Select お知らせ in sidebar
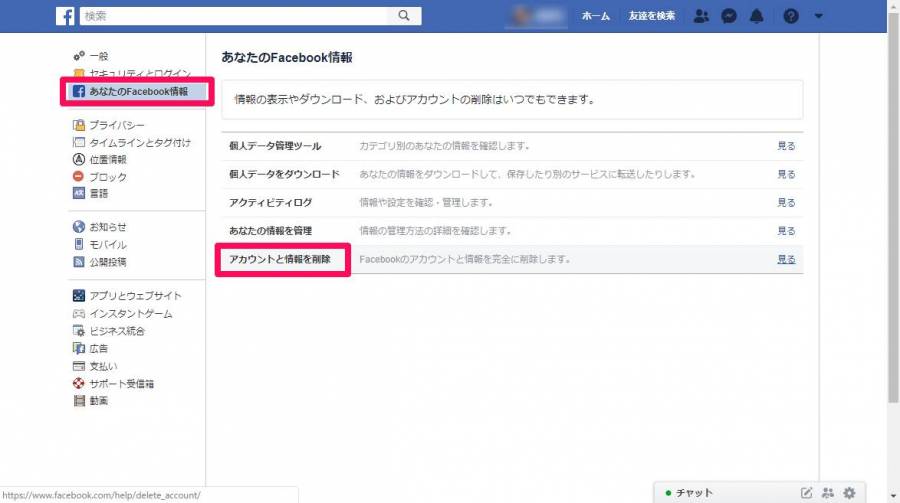 [108, 227]
